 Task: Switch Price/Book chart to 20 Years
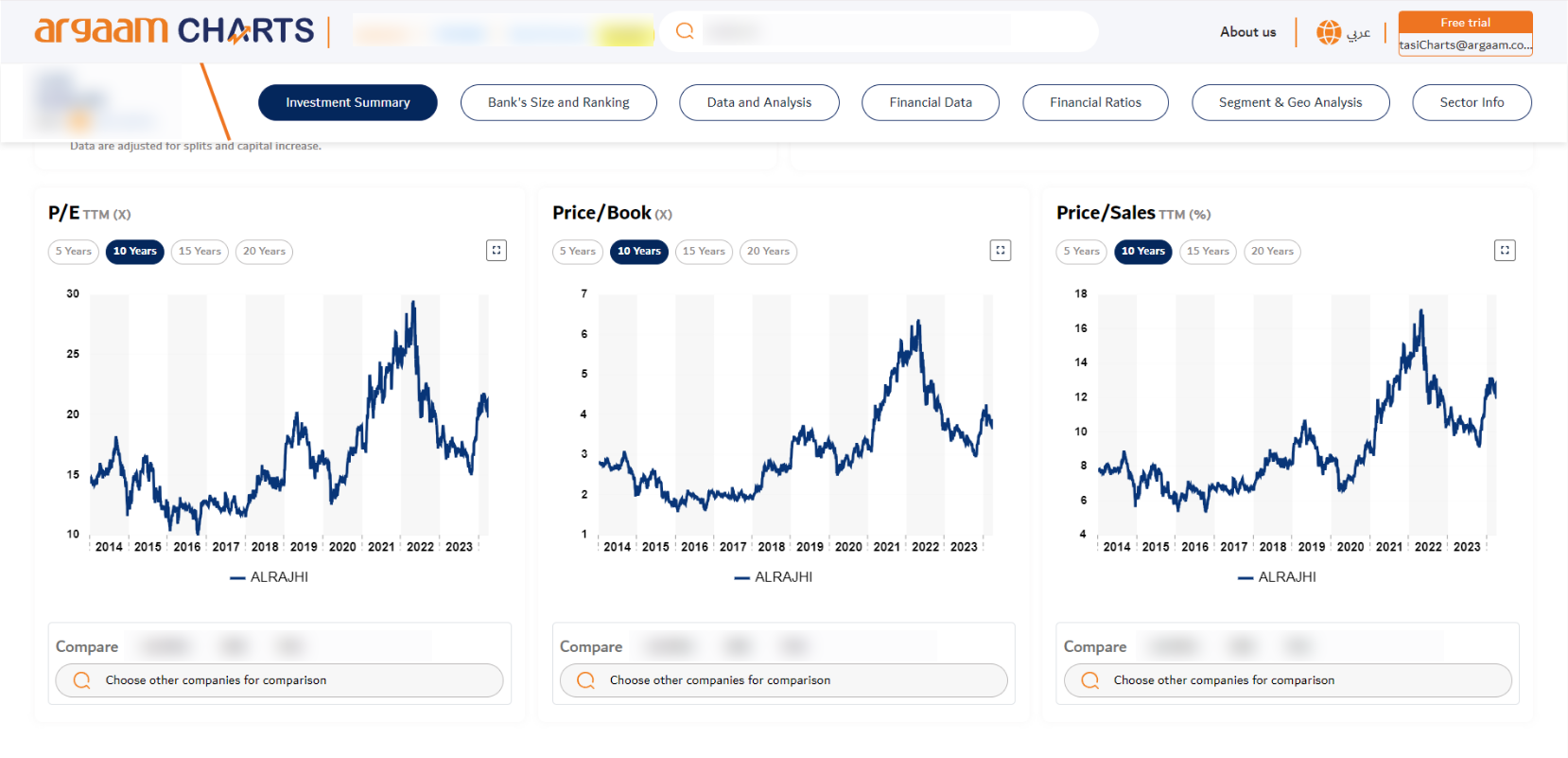768,252
